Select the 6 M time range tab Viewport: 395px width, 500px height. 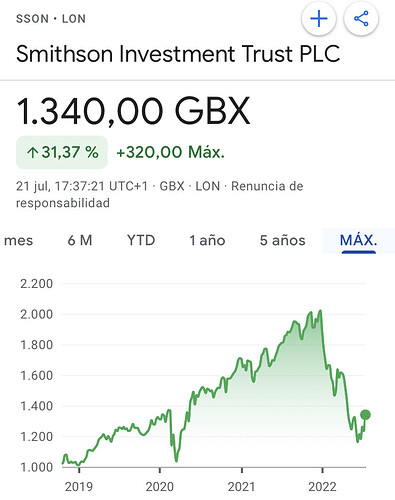80,240
